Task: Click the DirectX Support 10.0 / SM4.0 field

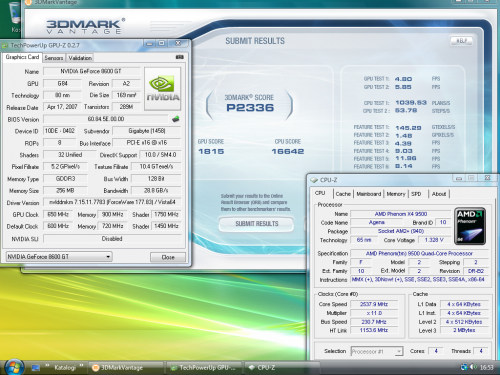Action: [x=160, y=155]
